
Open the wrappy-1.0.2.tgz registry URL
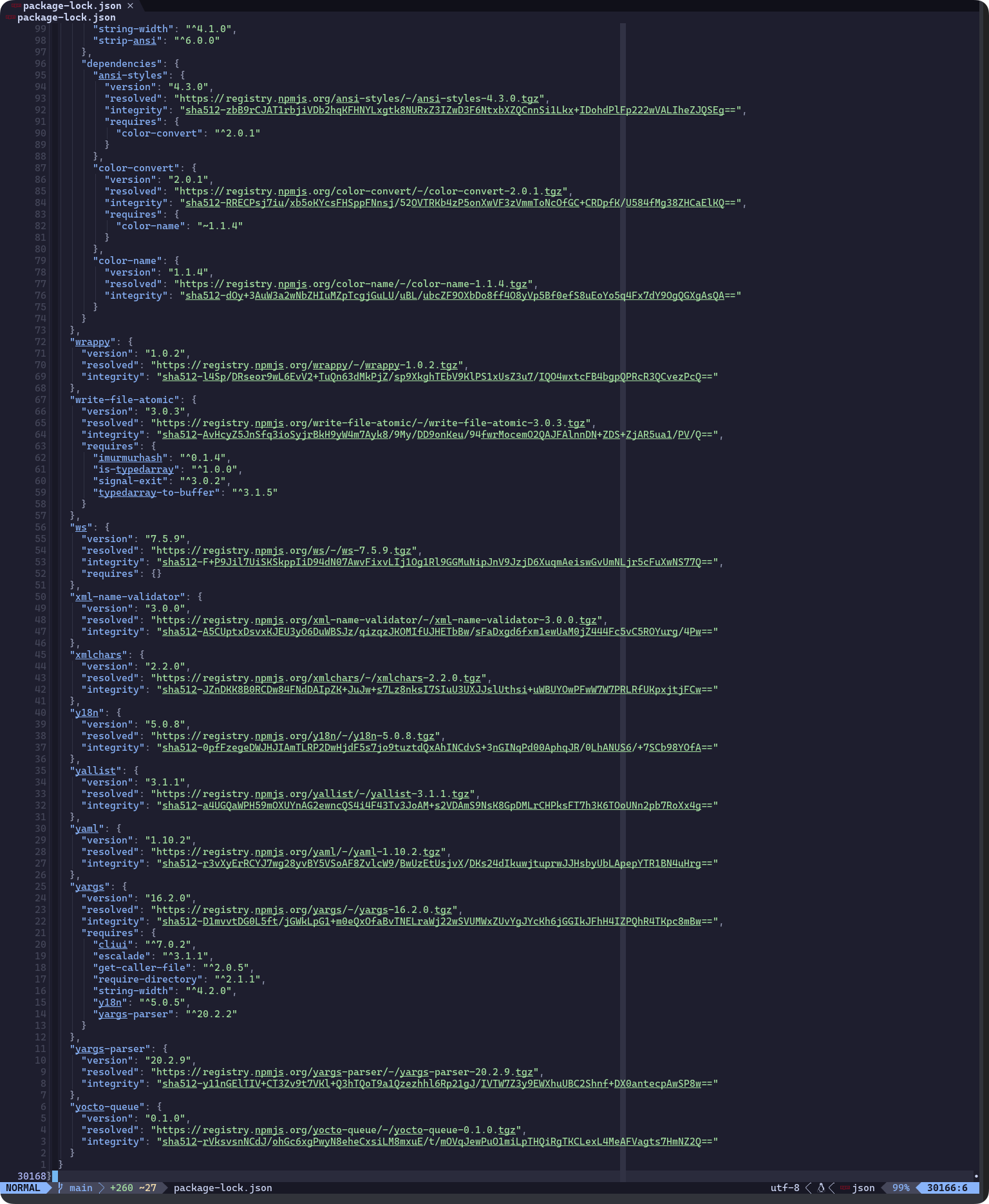pyautogui.click(x=307, y=365)
